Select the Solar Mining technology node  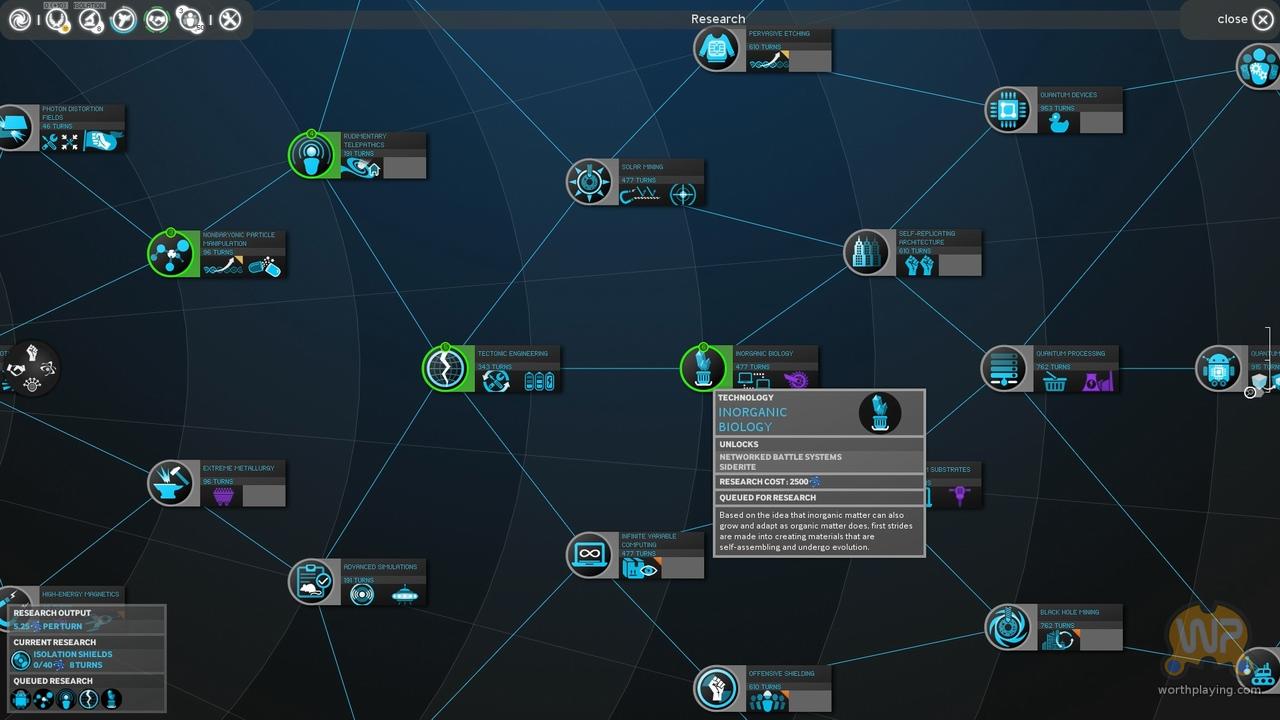pos(589,182)
